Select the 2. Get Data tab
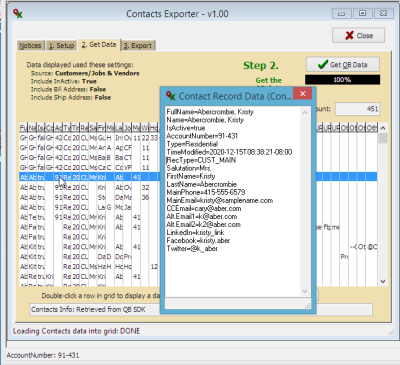Image resolution: width=400 pixels, height=365 pixels. coord(99,45)
